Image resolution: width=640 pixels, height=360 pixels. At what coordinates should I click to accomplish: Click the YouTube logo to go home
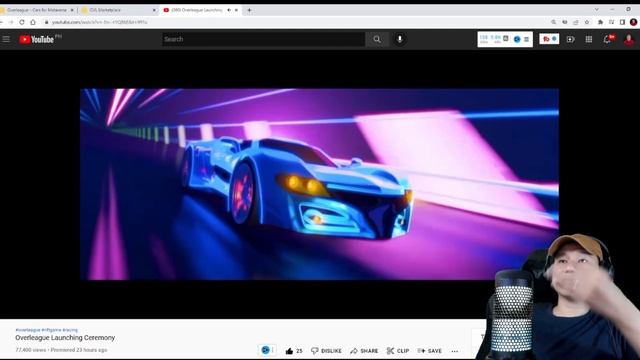pyautogui.click(x=37, y=39)
